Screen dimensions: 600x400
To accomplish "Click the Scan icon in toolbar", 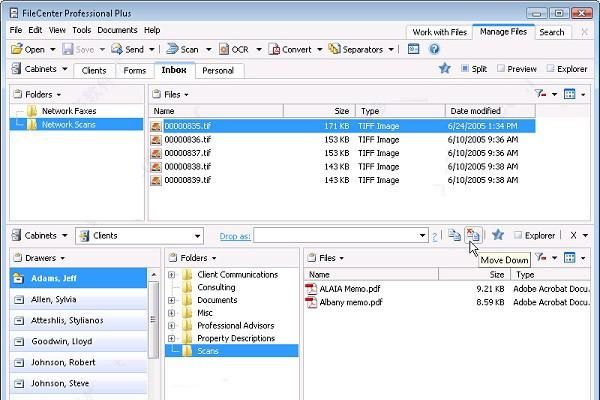I will tap(172, 49).
